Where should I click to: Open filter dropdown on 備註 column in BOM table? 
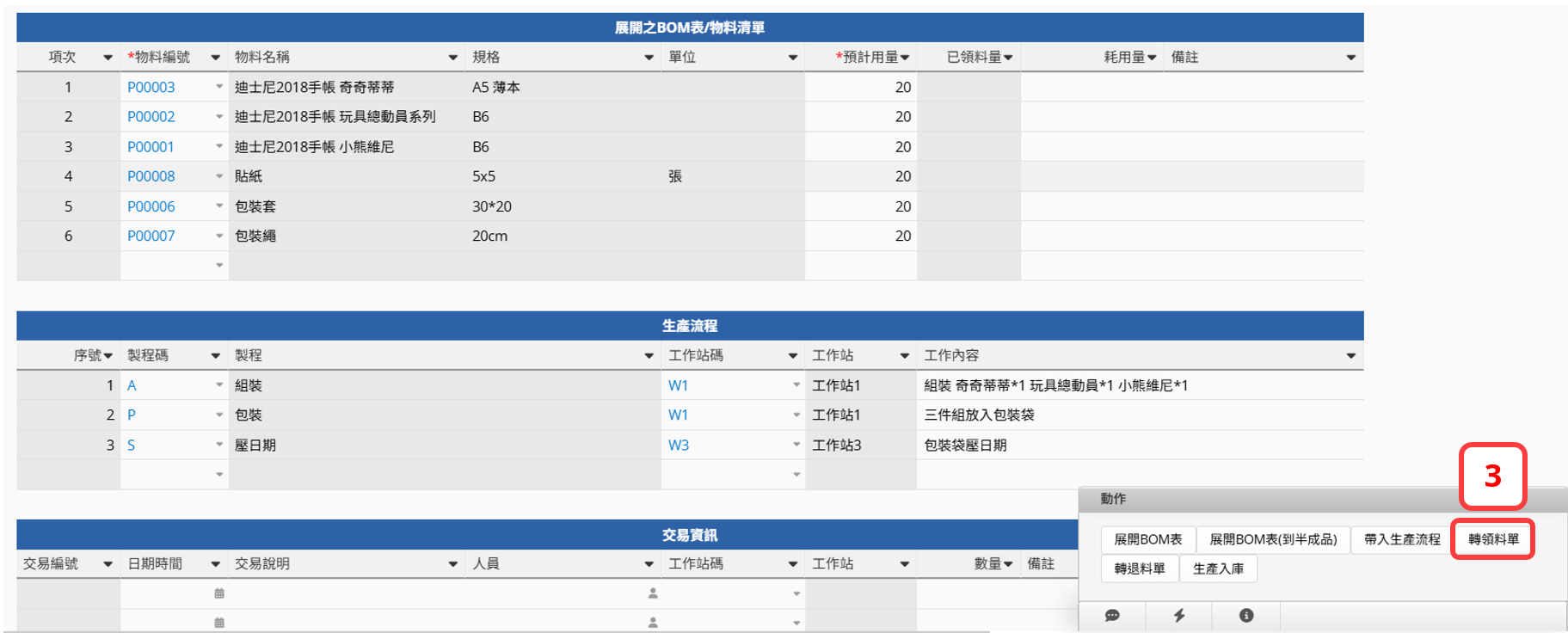(x=1351, y=58)
